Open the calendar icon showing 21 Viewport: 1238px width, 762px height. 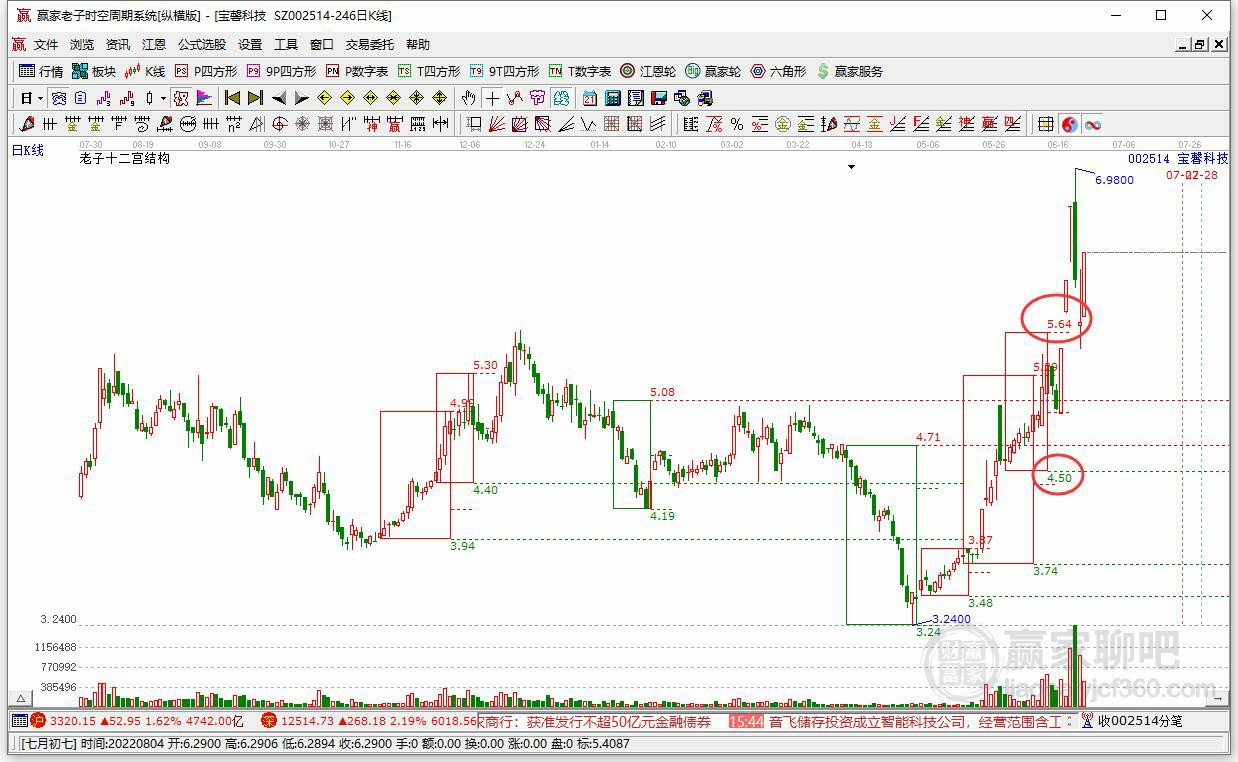pyautogui.click(x=590, y=98)
